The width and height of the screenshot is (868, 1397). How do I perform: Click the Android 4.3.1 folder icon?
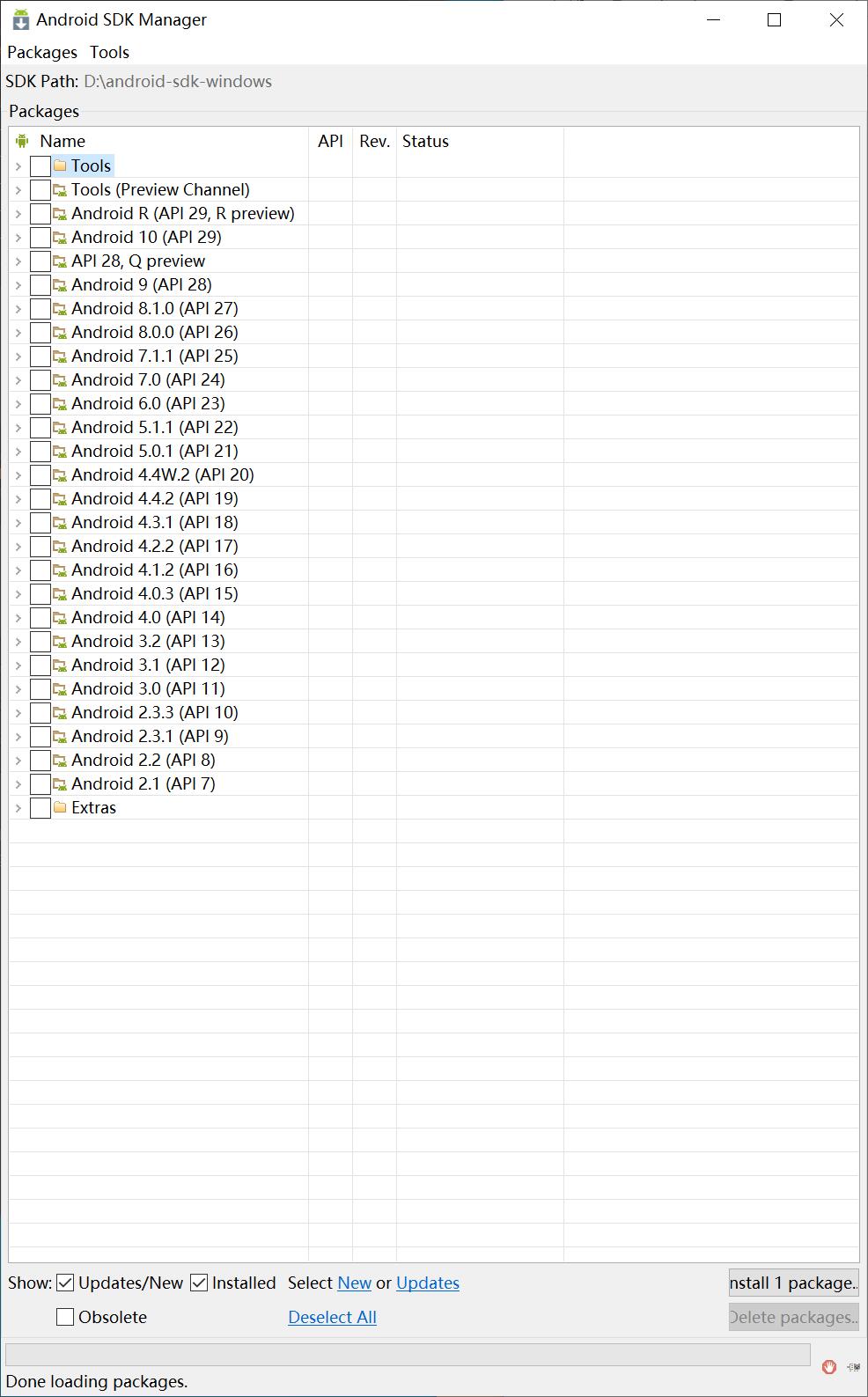(60, 522)
